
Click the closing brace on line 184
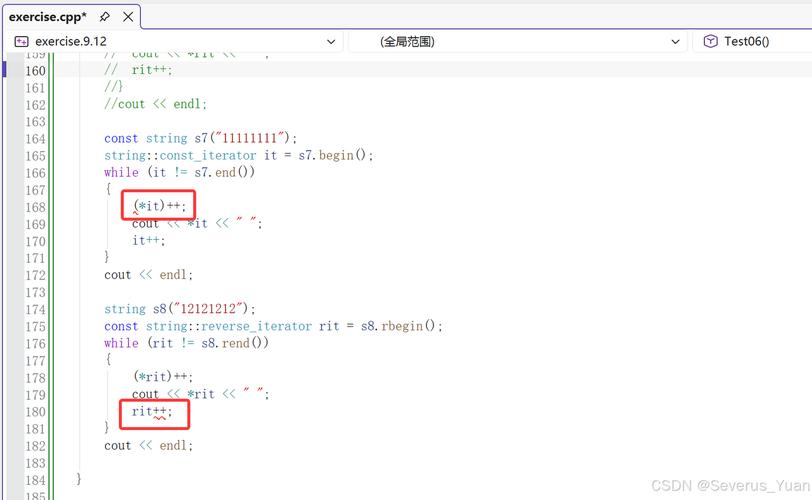(79, 479)
